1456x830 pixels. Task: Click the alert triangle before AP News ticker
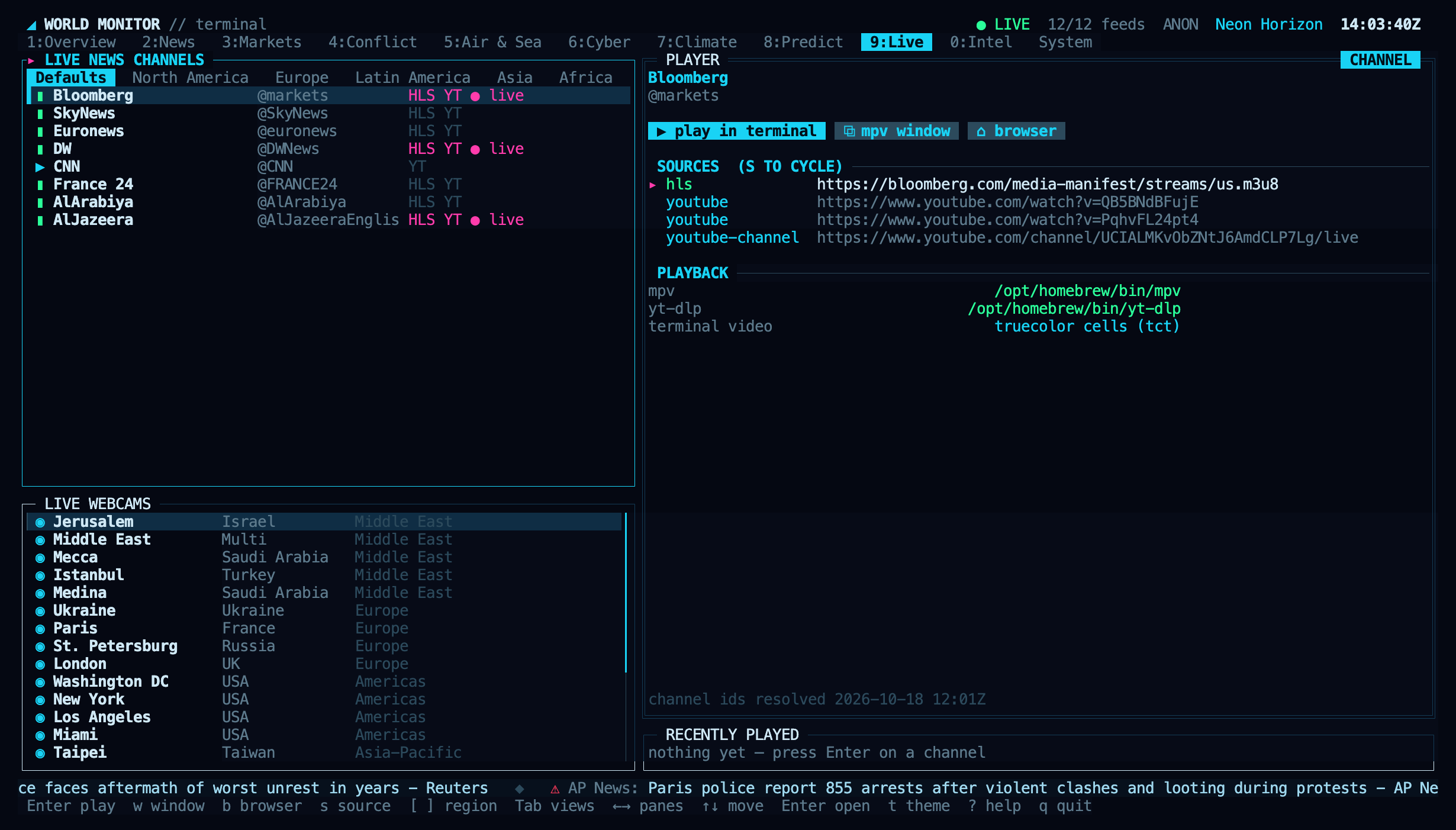[x=555, y=789]
